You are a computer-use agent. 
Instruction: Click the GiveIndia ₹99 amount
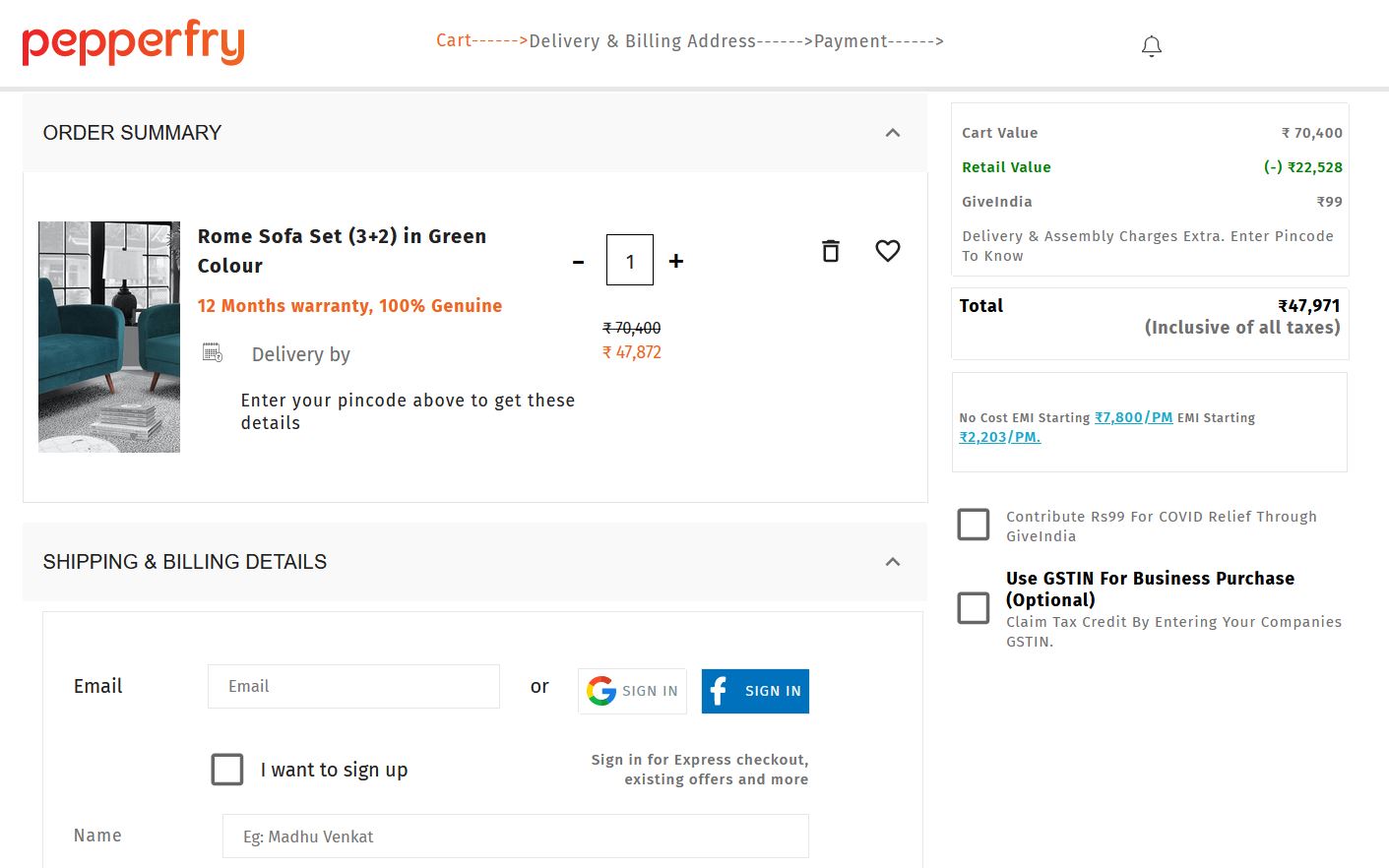(x=1330, y=202)
